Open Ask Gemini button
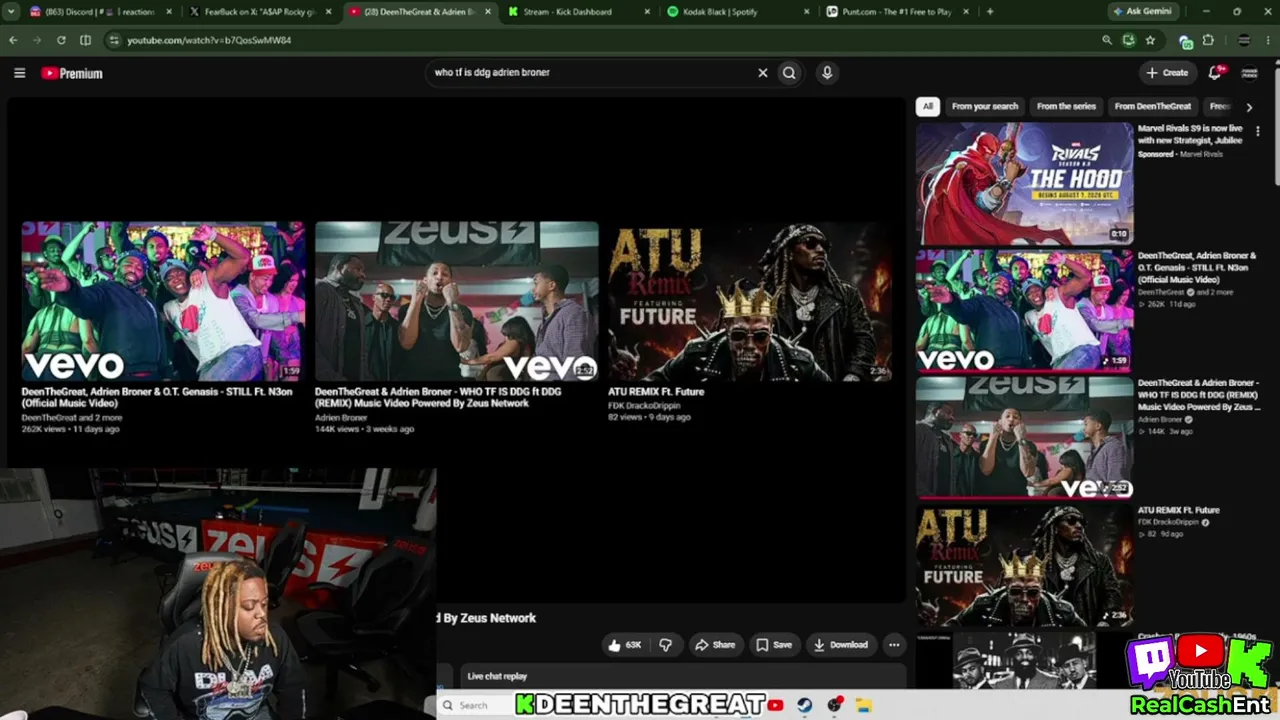The height and width of the screenshot is (720, 1280). 1145,12
